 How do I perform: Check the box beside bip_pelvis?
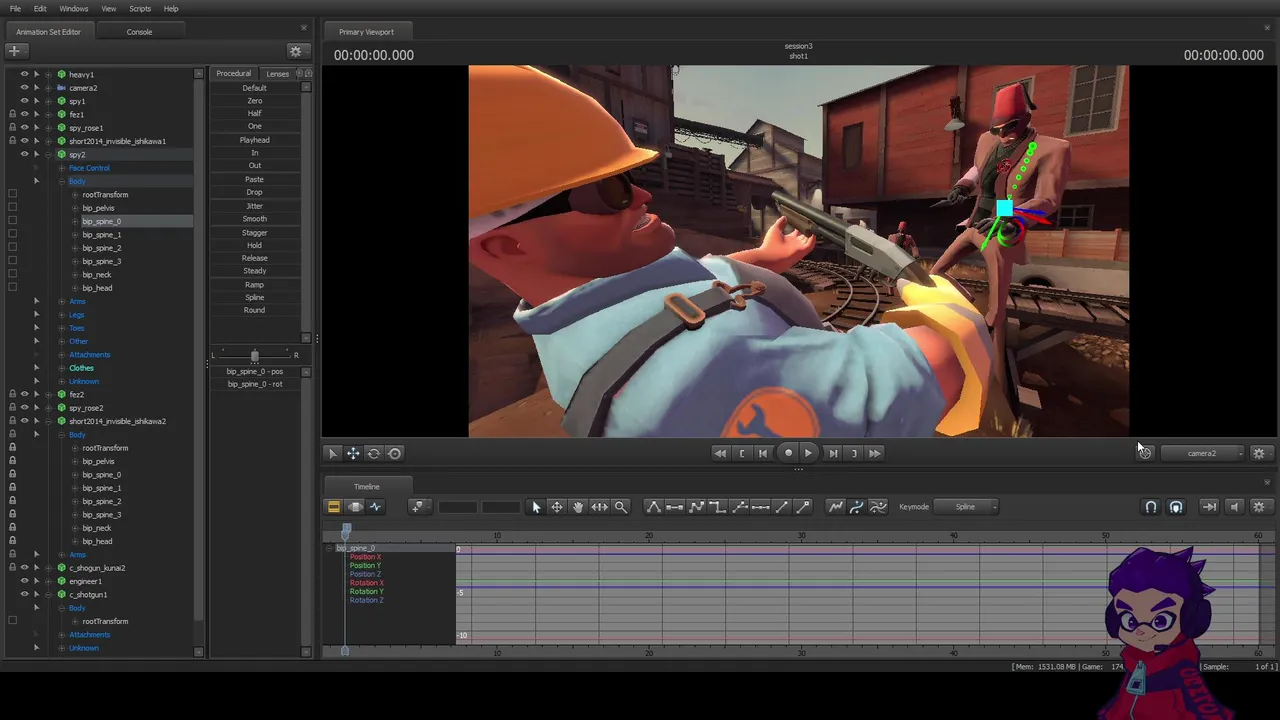coord(12,208)
